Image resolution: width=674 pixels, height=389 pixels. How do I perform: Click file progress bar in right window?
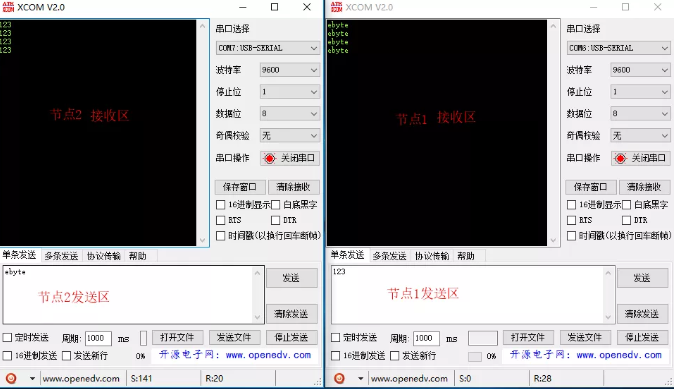tap(475, 356)
